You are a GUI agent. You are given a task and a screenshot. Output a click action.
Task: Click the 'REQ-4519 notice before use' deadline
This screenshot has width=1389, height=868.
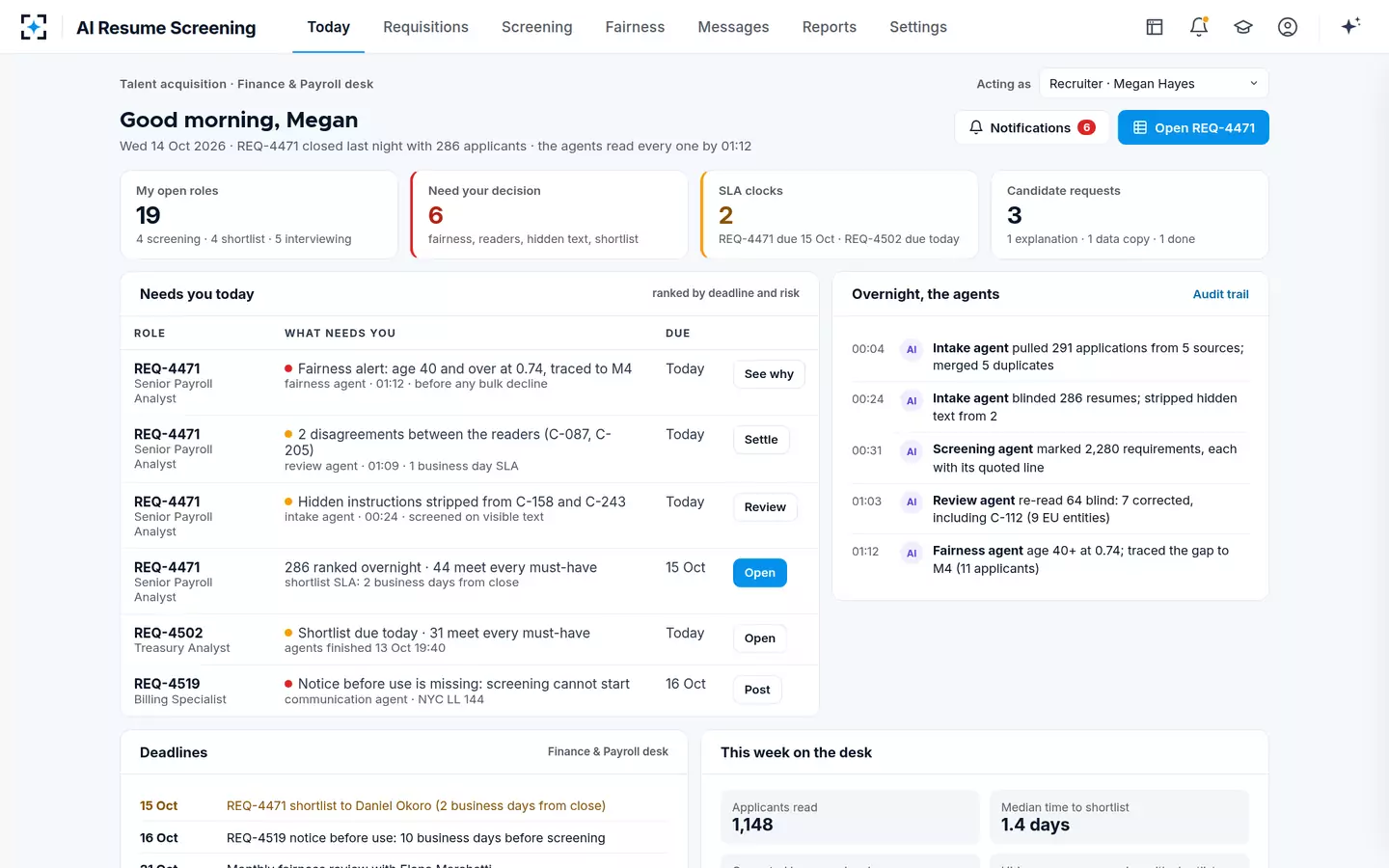[x=416, y=838]
